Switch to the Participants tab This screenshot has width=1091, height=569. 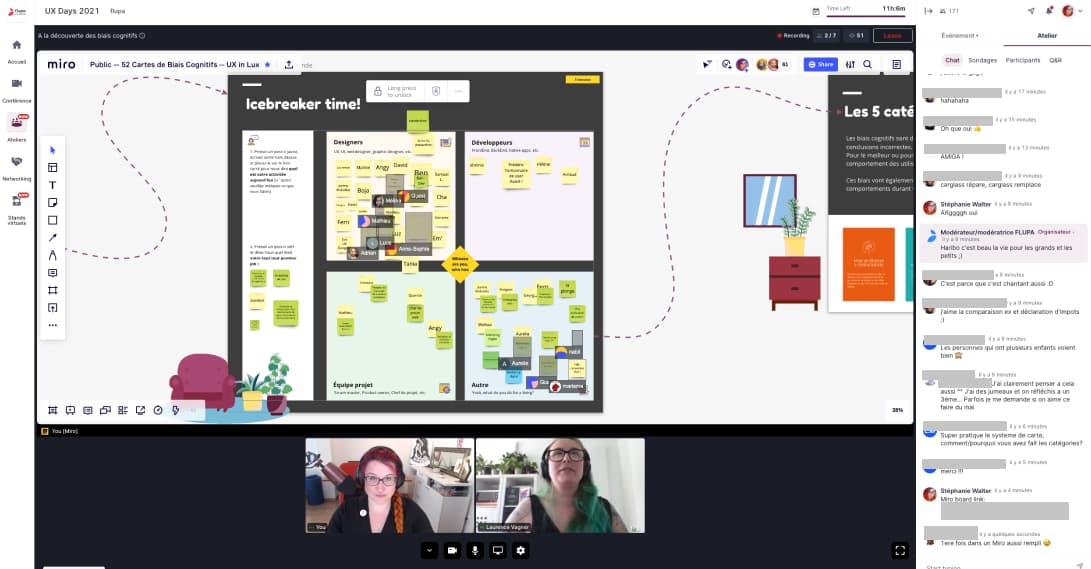(x=1022, y=60)
